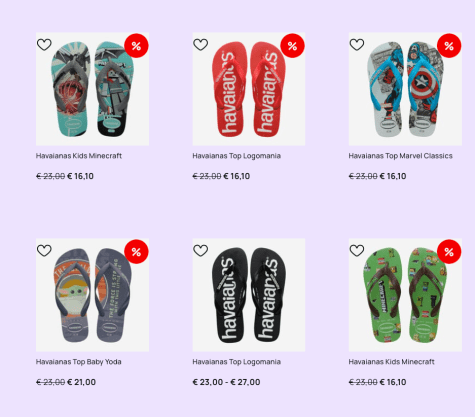Favorite the teal Havaianas Kids Minecraft sandals
The width and height of the screenshot is (475, 417).
[44, 45]
